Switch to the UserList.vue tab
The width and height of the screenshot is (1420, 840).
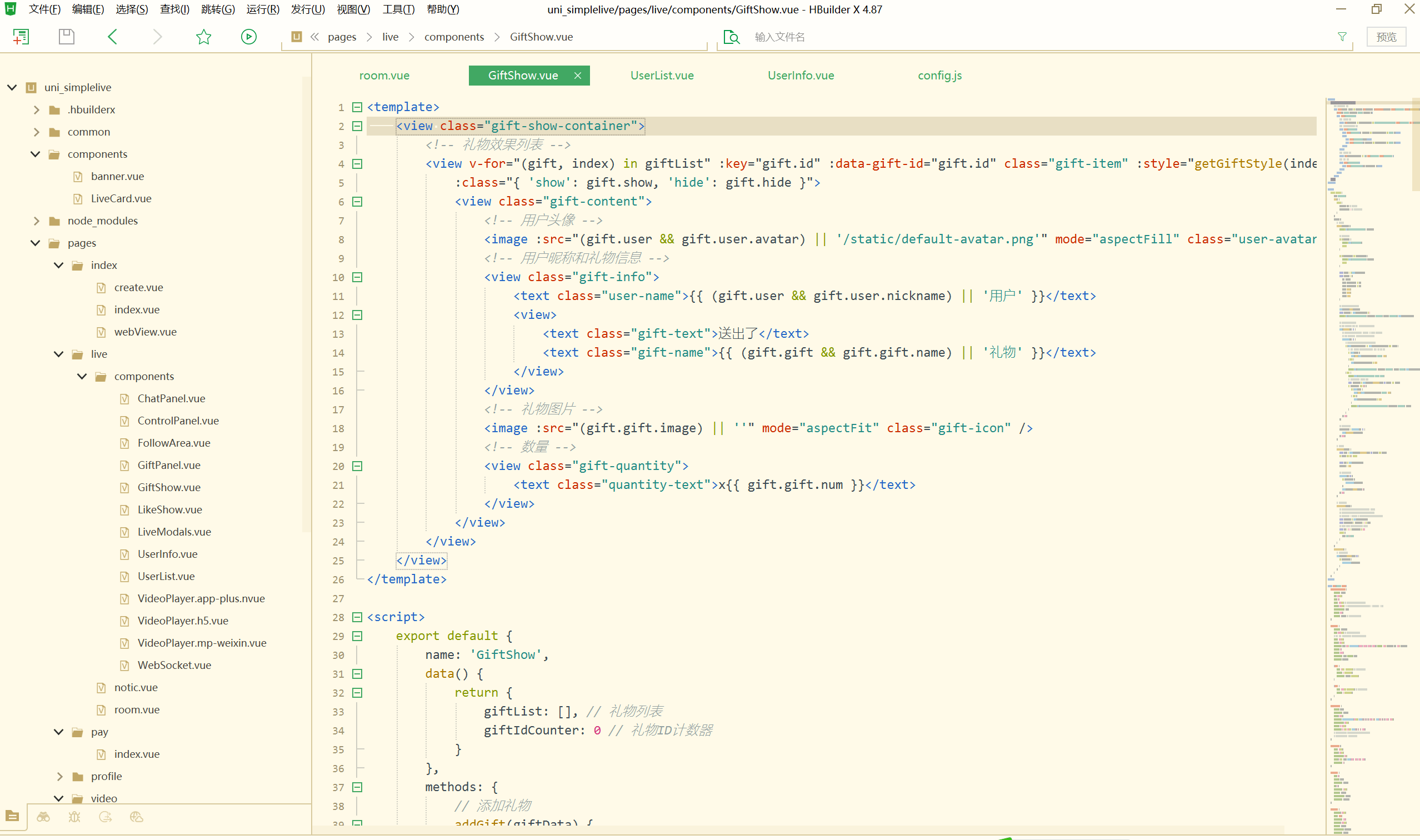(x=662, y=76)
